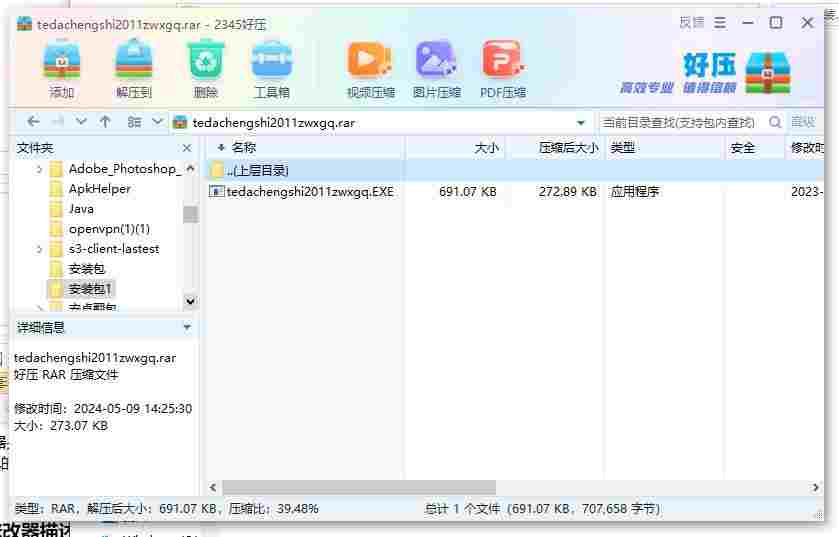Click the 应用程序 type cell

(x=635, y=191)
